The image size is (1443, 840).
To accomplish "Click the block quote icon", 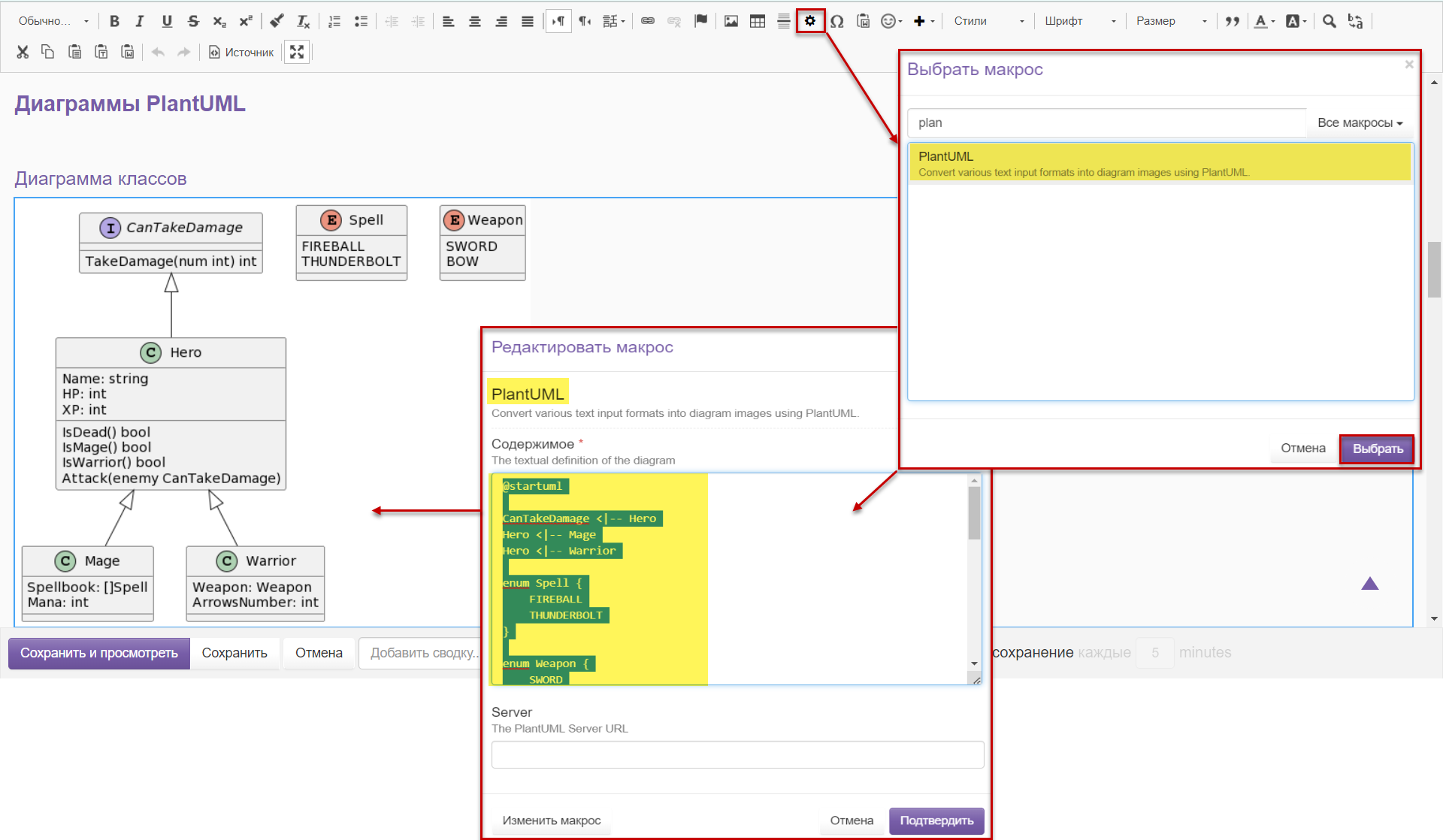I will tap(1233, 21).
